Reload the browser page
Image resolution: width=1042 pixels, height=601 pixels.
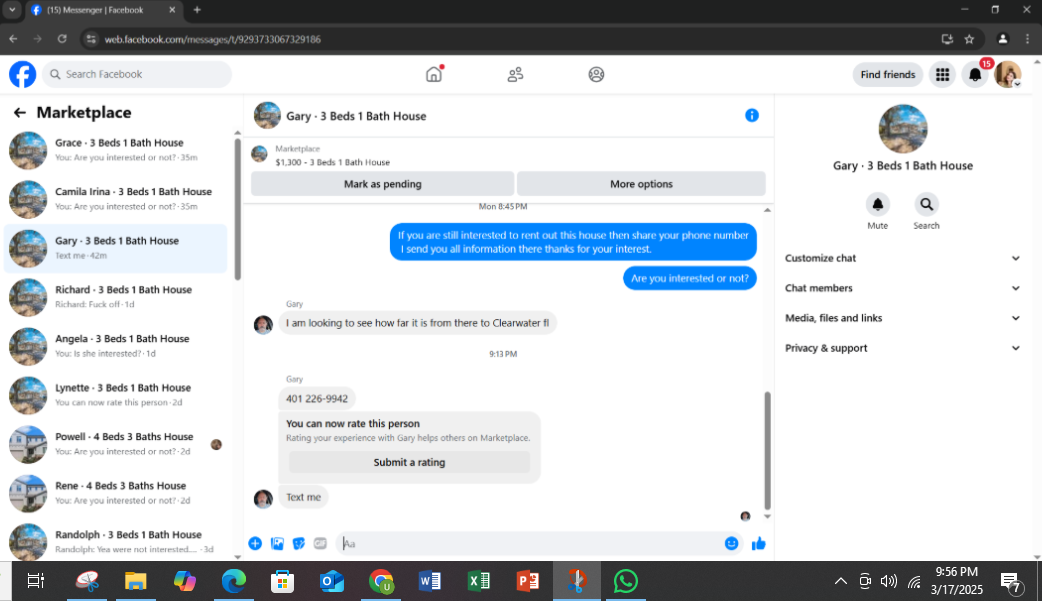coord(62,39)
